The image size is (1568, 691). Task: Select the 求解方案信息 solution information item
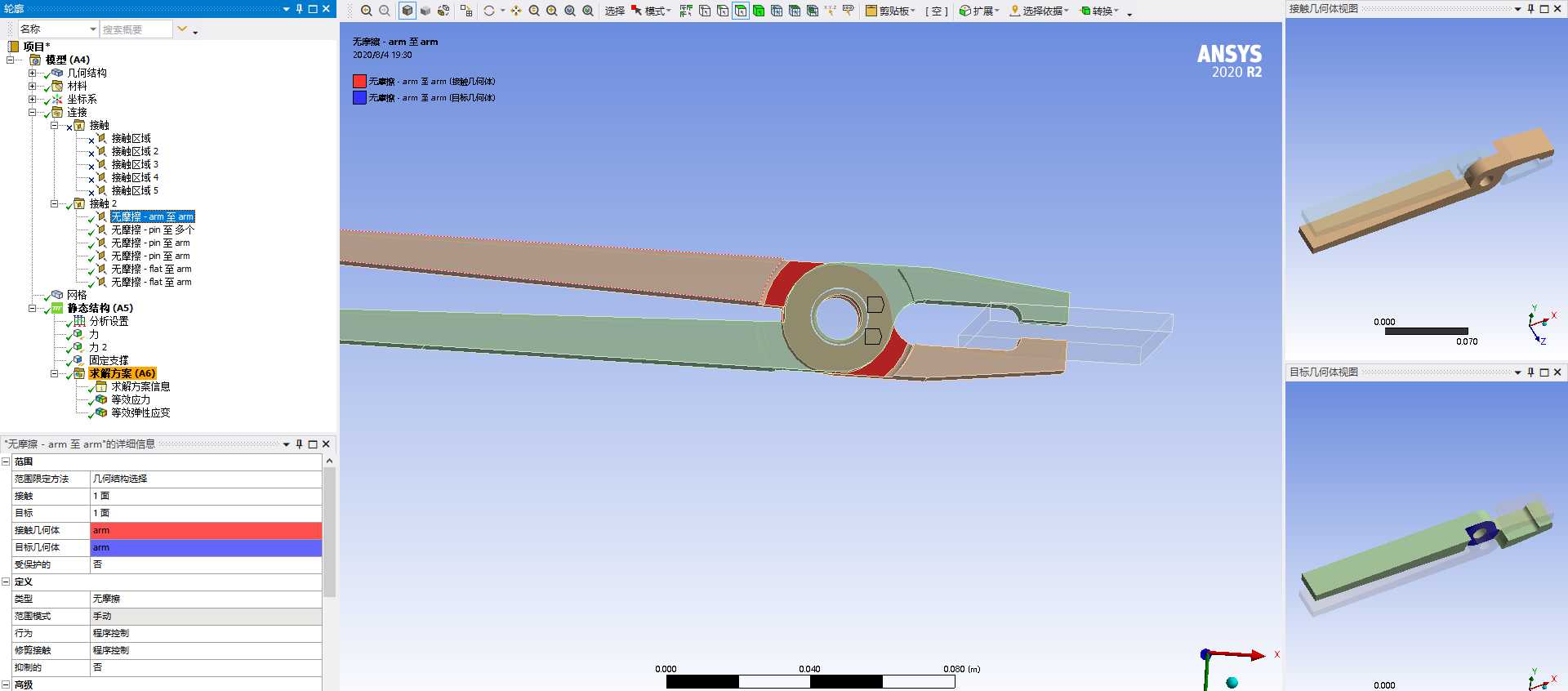tap(140, 386)
